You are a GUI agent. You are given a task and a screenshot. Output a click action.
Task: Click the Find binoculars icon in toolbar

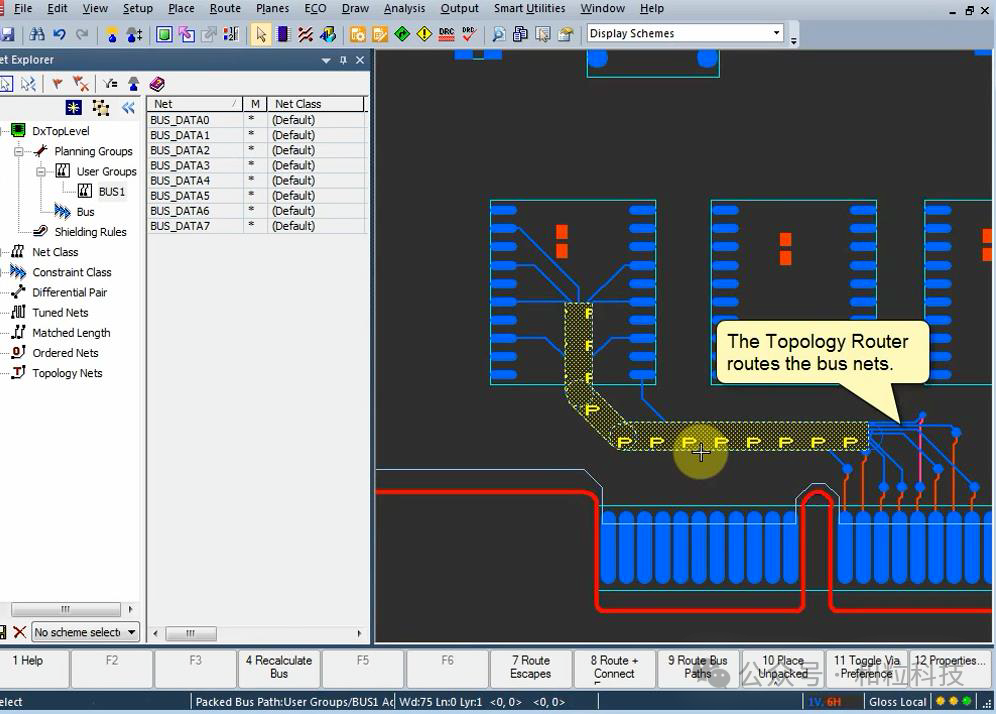37,34
